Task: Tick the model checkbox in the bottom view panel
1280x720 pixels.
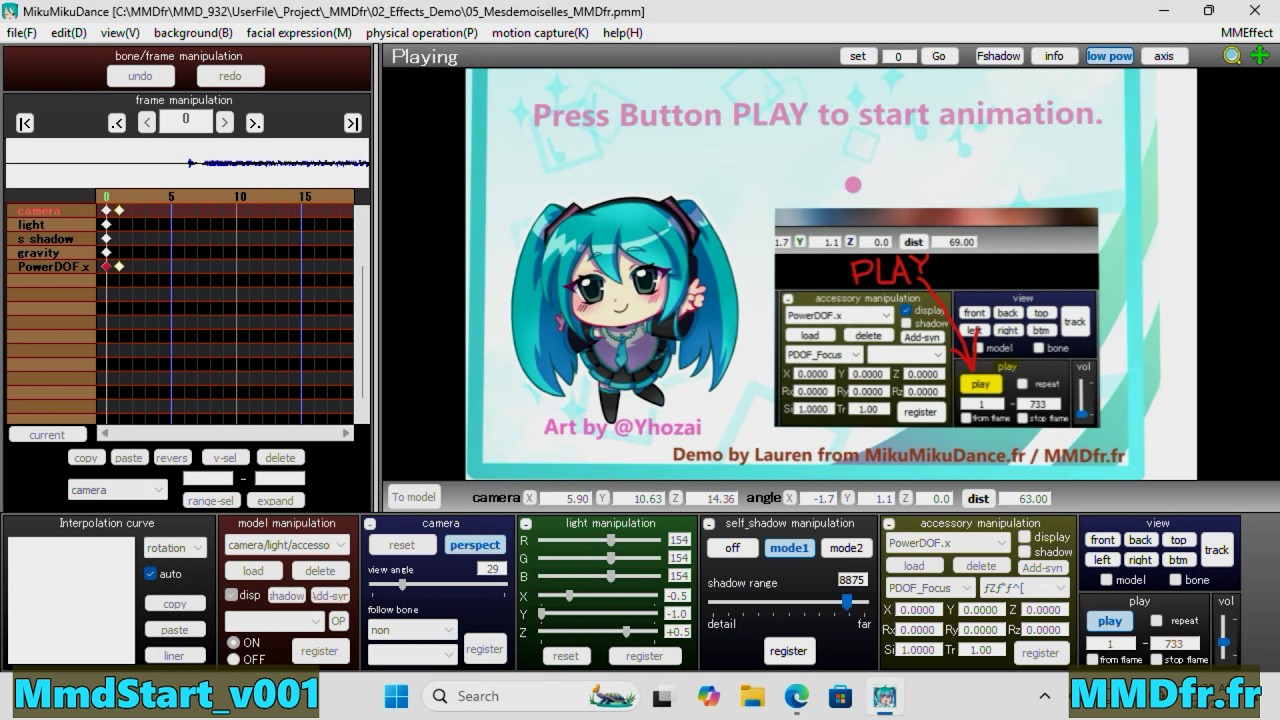Action: click(1106, 580)
